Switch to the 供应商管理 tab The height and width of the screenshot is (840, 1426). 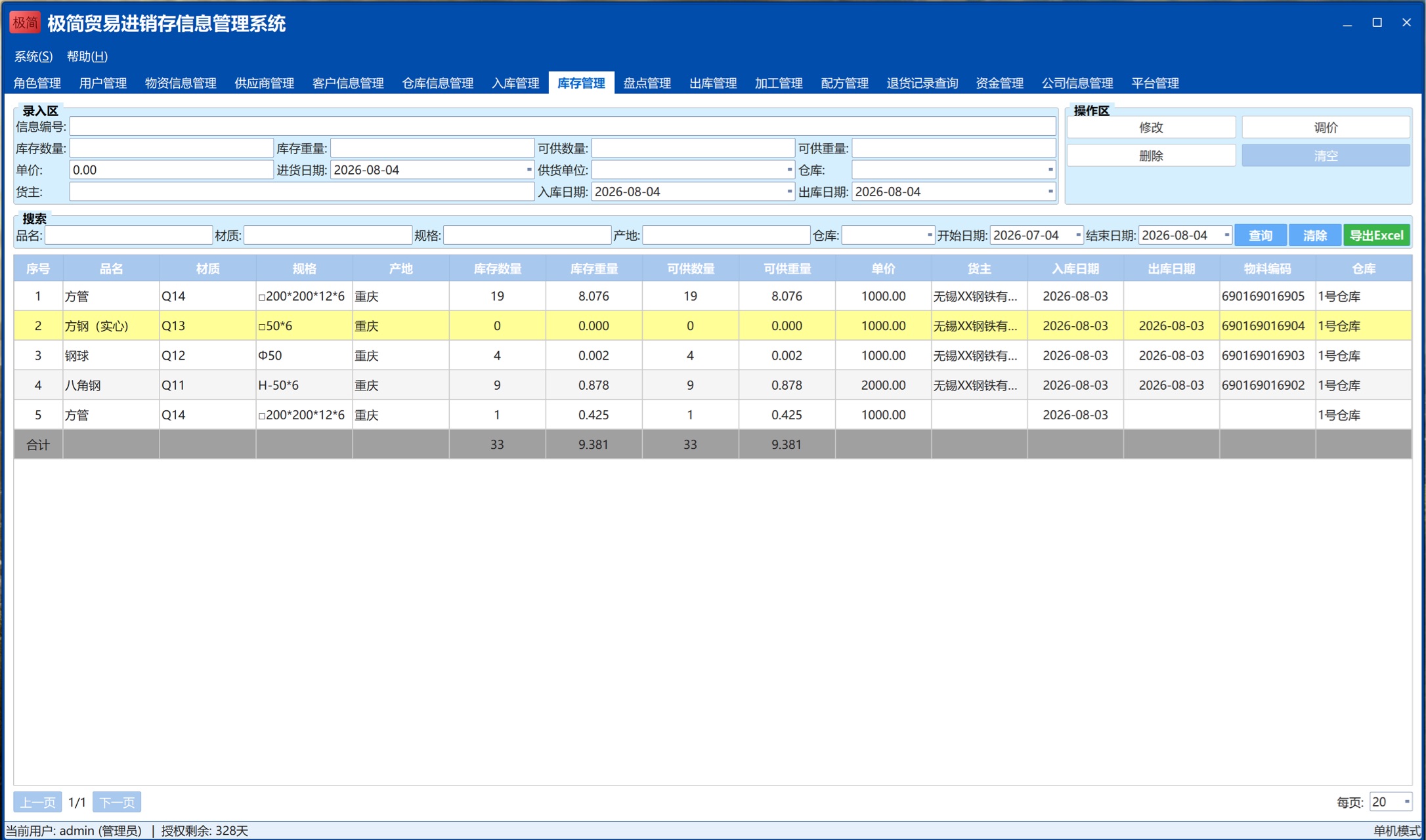click(x=265, y=83)
